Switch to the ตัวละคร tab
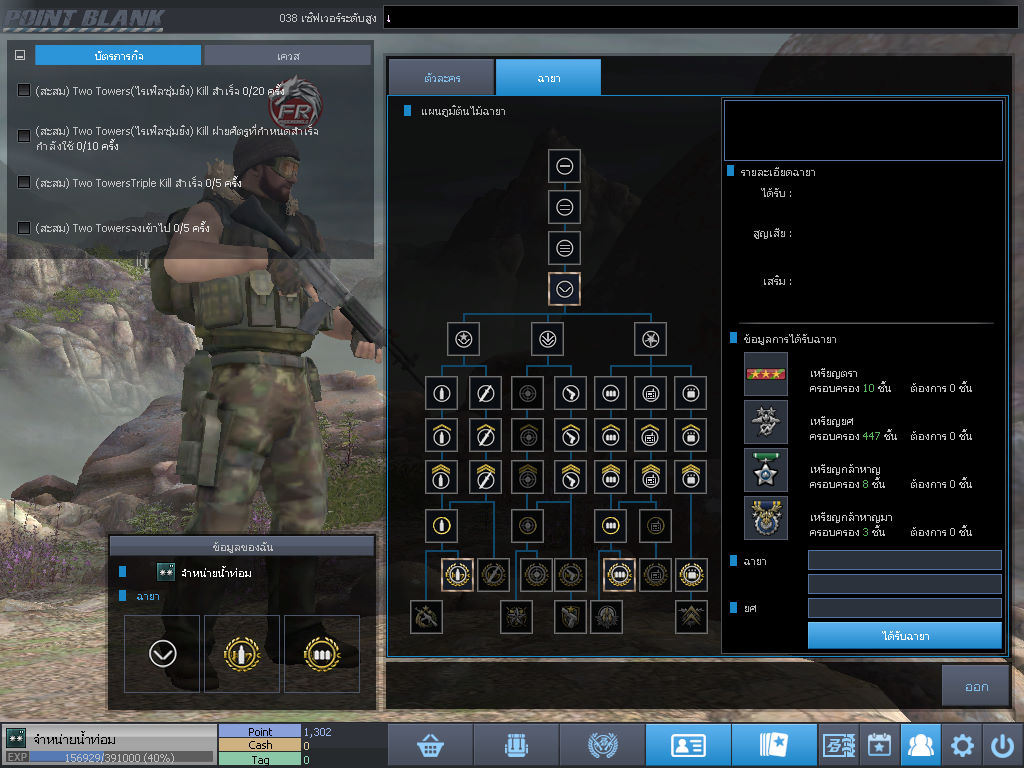The image size is (1024, 768). [x=441, y=78]
